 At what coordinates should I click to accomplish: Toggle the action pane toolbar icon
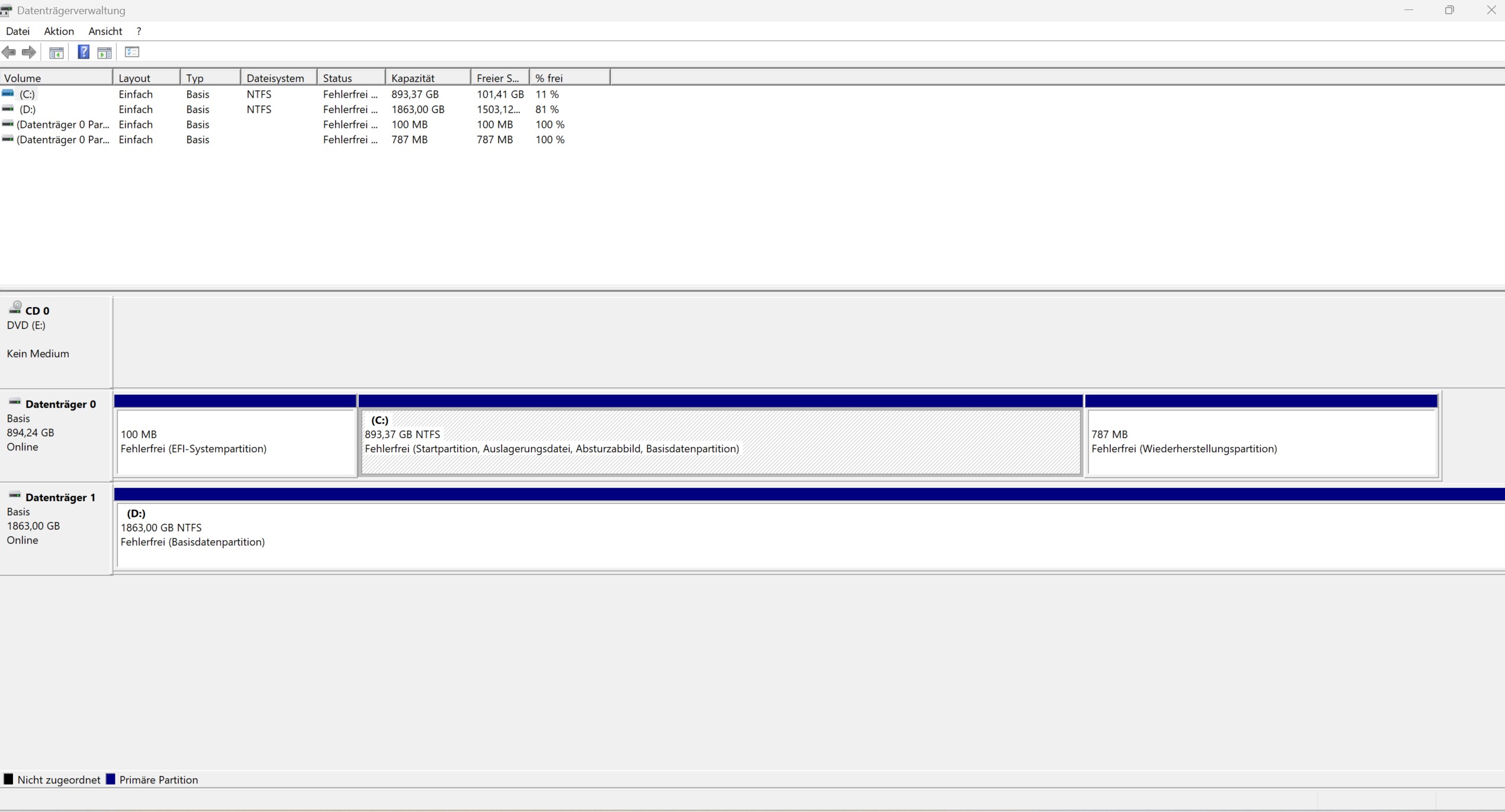pyautogui.click(x=105, y=53)
